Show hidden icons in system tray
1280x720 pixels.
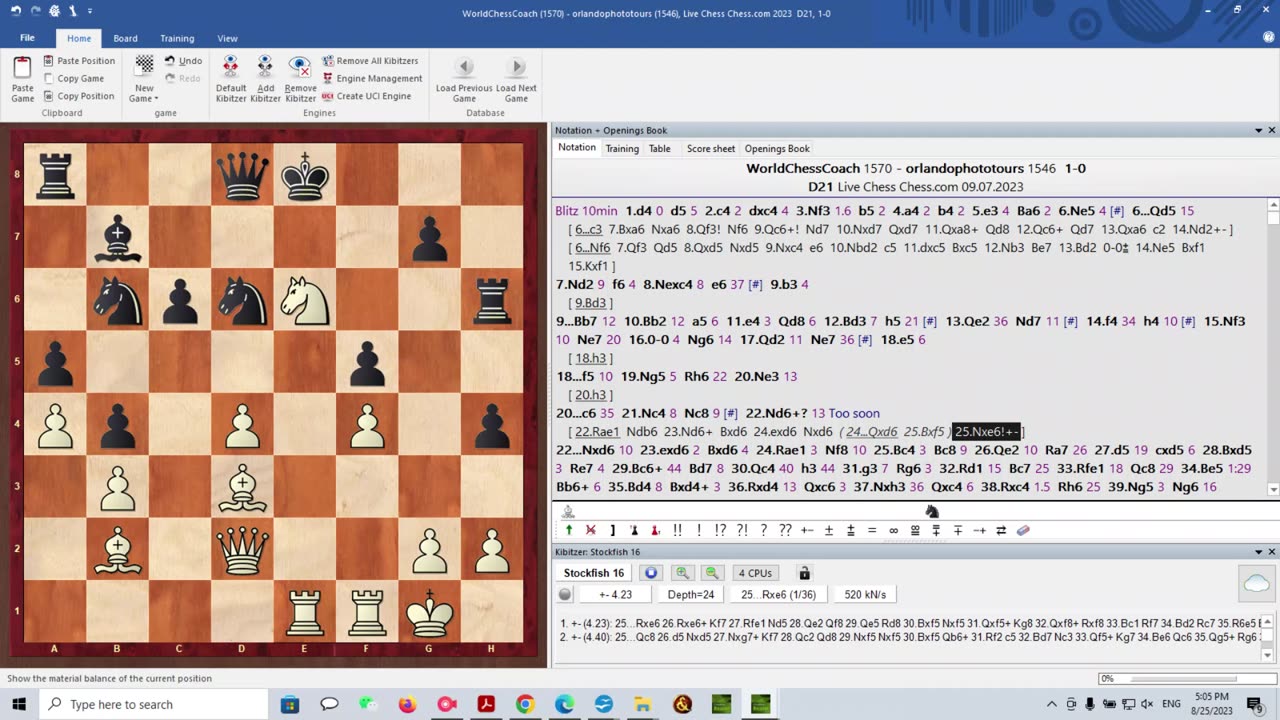click(1051, 704)
